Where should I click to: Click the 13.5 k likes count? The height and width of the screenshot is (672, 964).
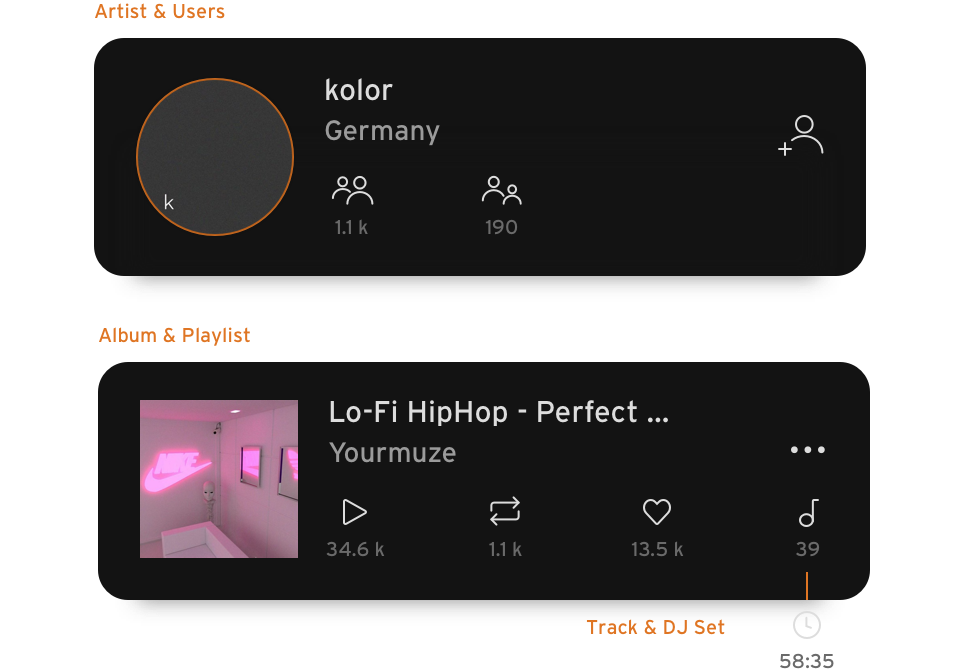[x=657, y=549]
